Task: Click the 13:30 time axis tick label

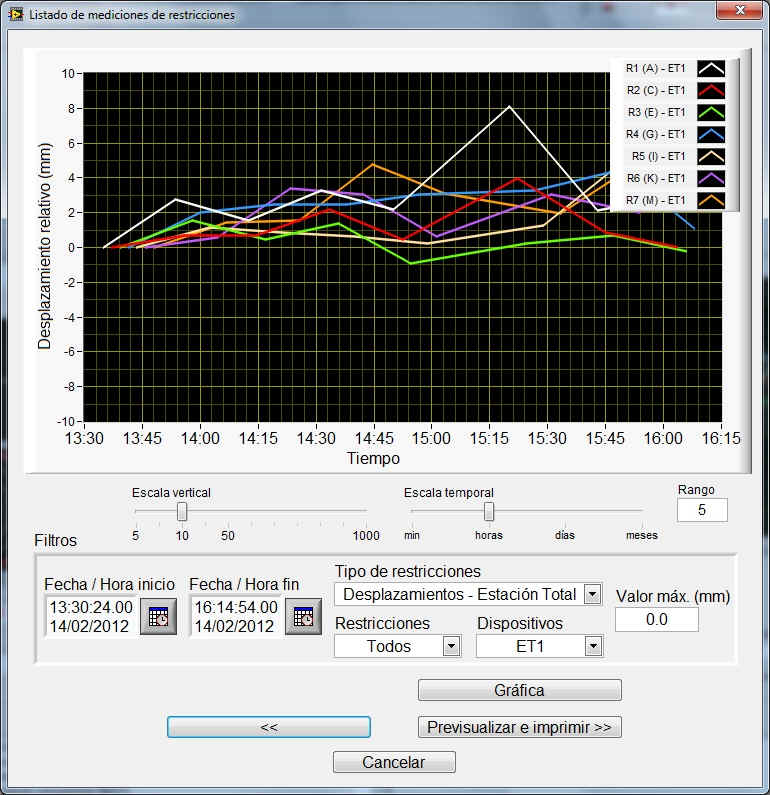Action: [84, 438]
